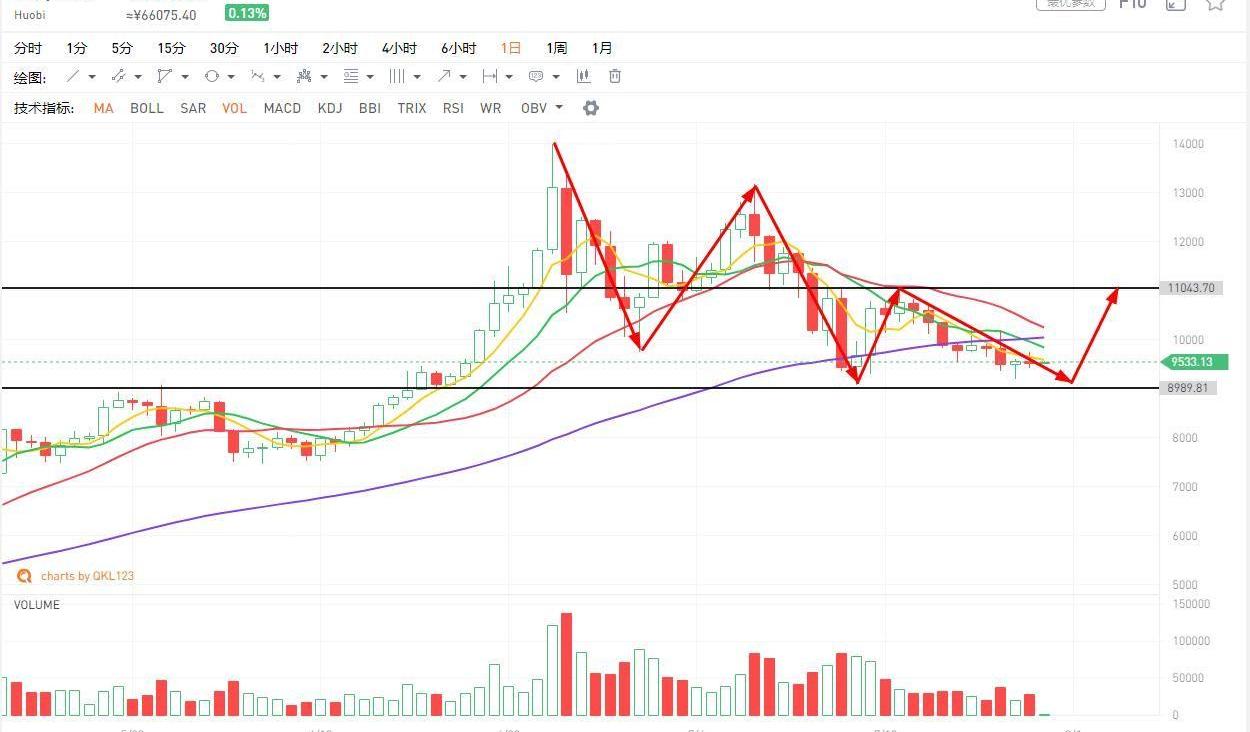This screenshot has height=732, width=1250.
Task: Select the straight line drawing tool
Action: (x=73, y=77)
